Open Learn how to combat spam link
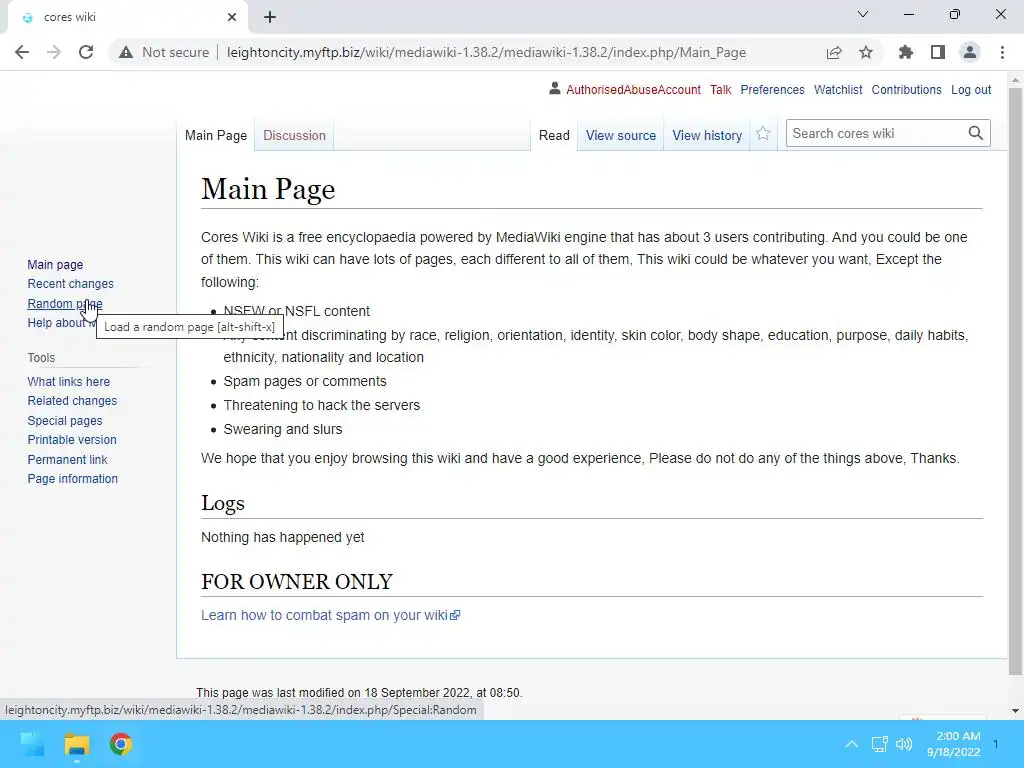 pyautogui.click(x=330, y=615)
